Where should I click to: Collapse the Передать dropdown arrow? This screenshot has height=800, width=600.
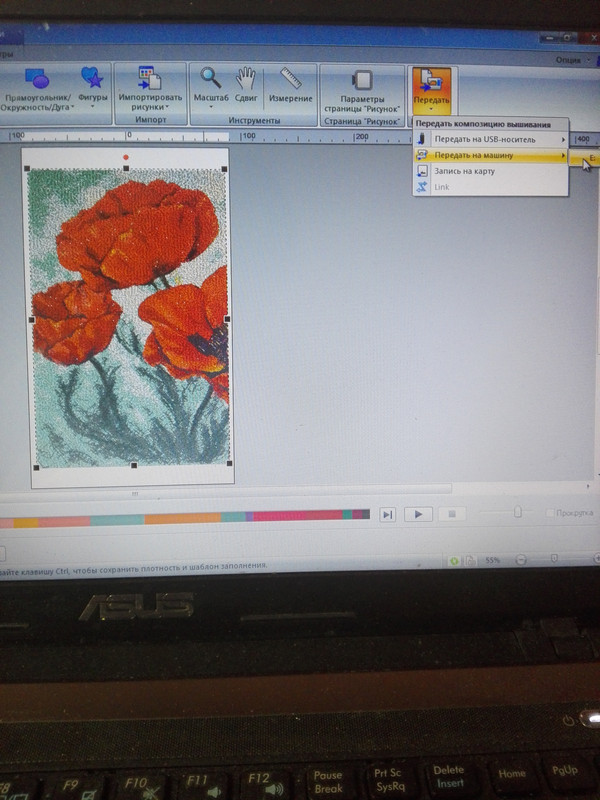[431, 109]
